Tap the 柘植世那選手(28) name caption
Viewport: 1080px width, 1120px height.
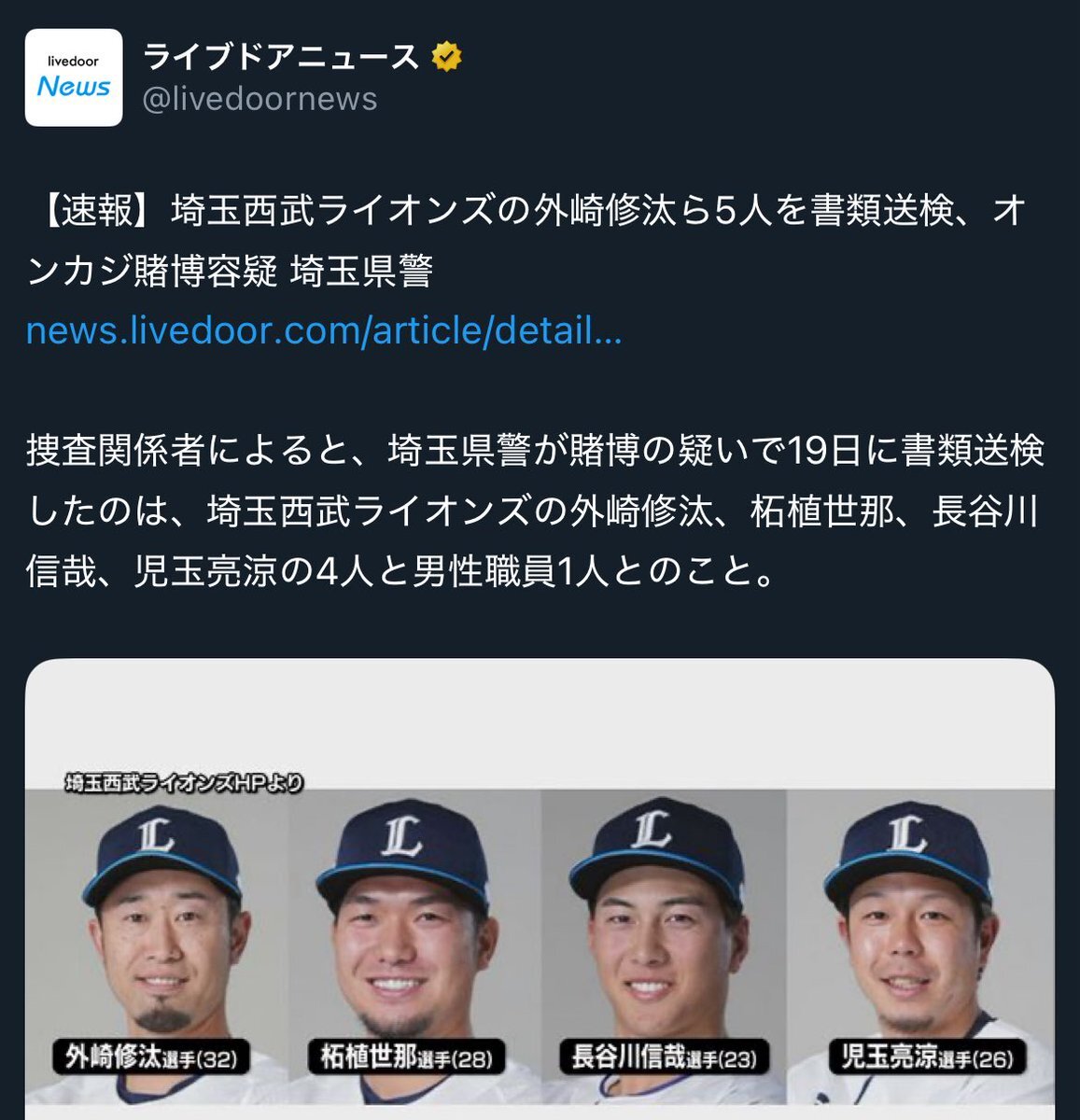click(x=406, y=1058)
